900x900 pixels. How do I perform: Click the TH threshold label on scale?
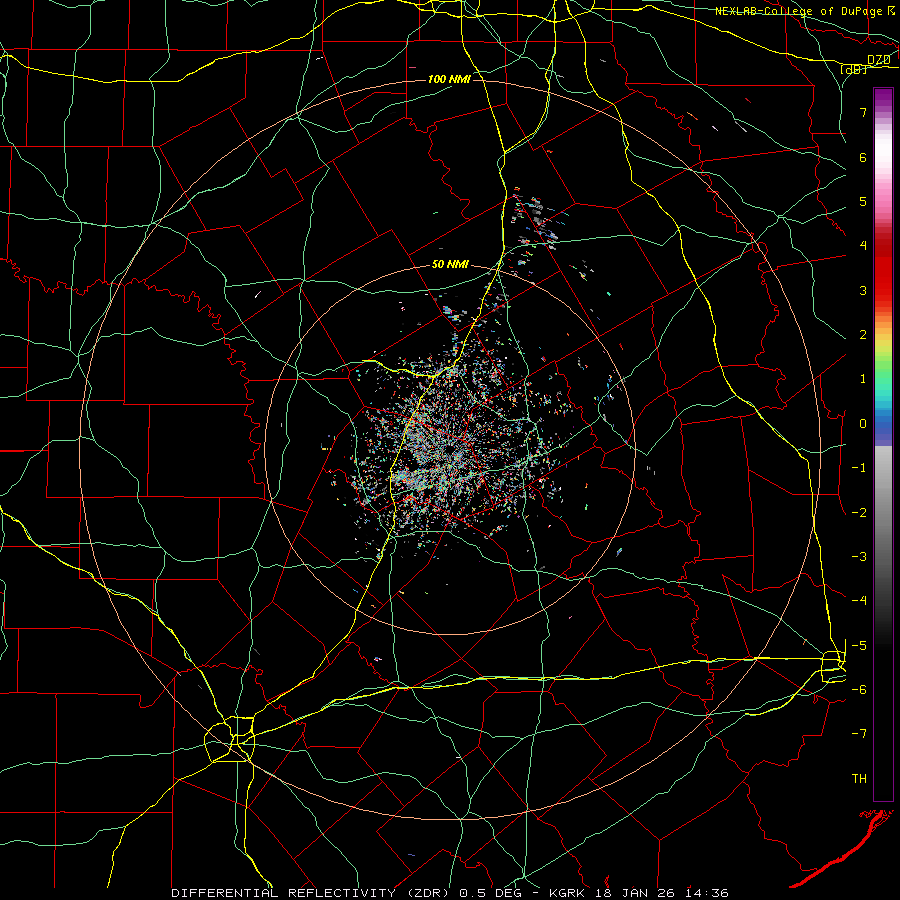pos(859,779)
